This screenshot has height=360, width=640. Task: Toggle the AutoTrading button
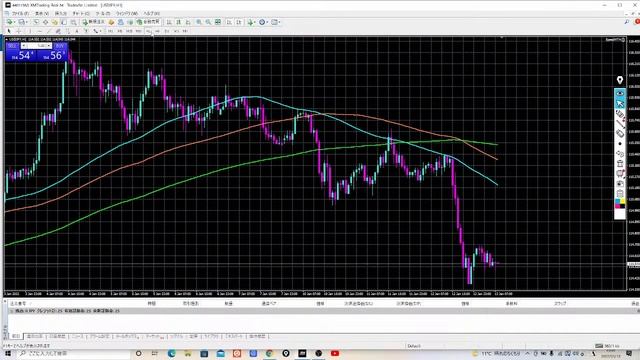click(x=148, y=22)
